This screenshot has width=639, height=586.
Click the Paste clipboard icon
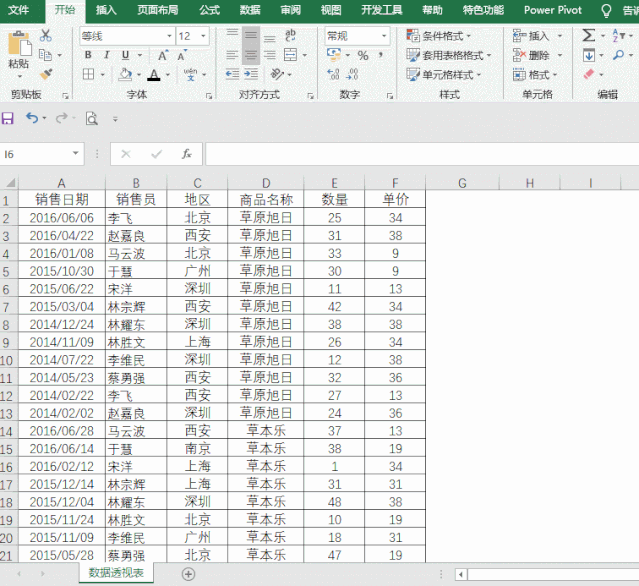(x=19, y=43)
